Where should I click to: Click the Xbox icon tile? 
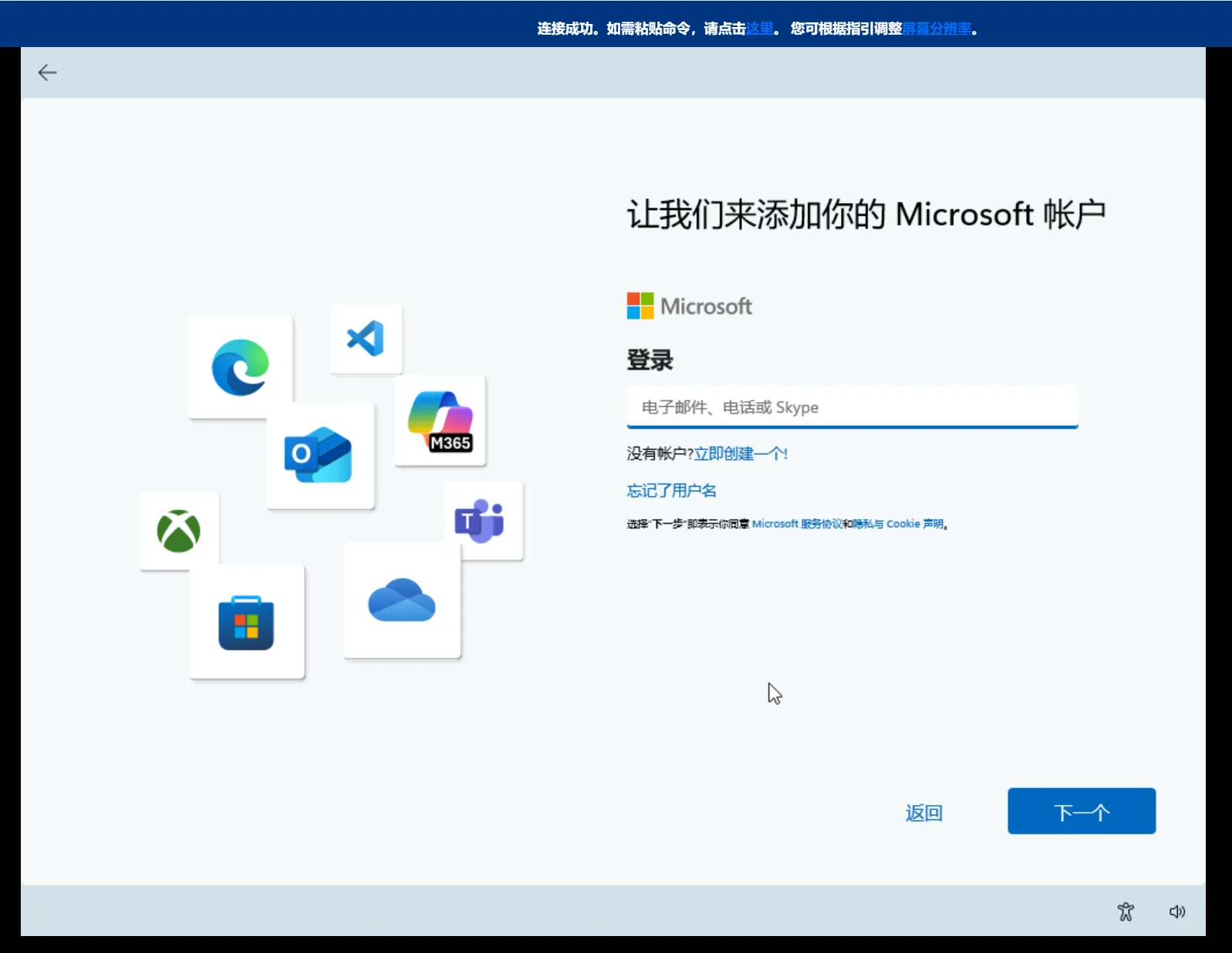point(179,531)
